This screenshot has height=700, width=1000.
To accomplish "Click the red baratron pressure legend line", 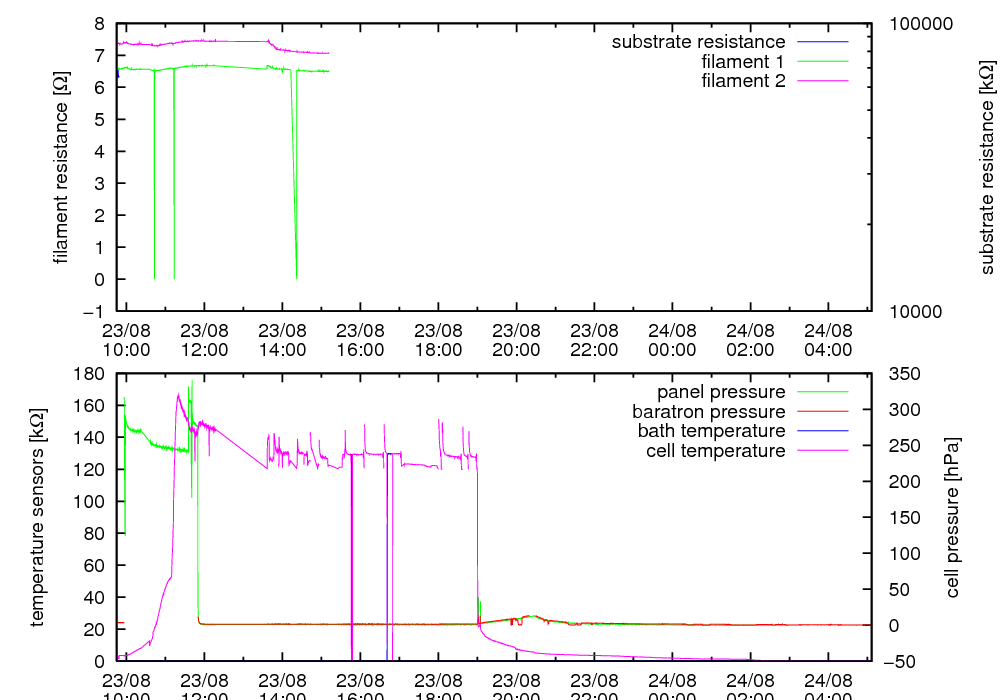I will 823,411.
